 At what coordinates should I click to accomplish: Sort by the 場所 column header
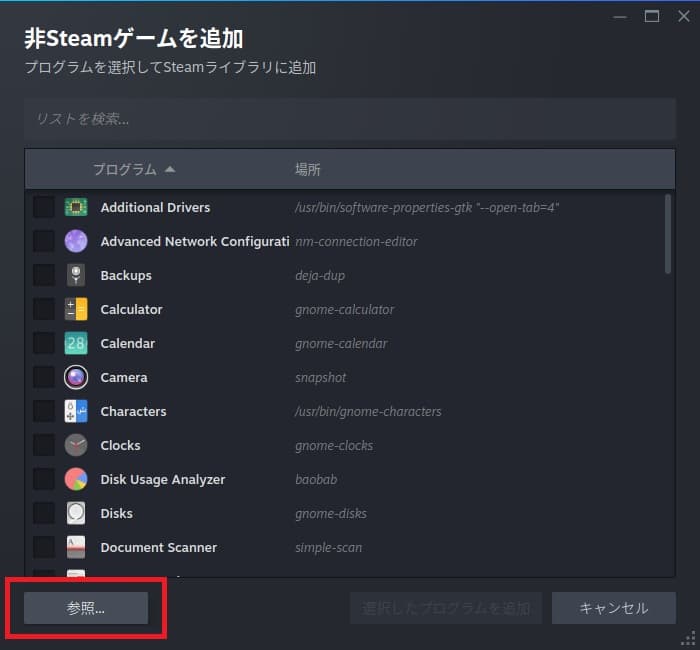coord(308,169)
